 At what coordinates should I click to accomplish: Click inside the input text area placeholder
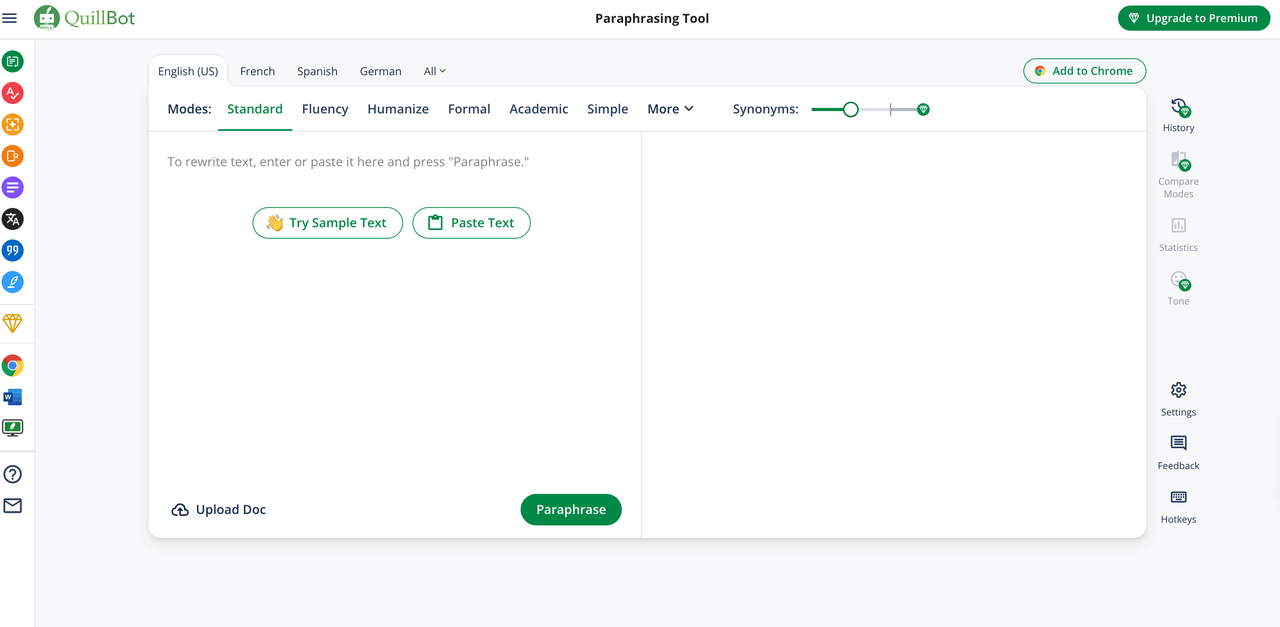tap(348, 162)
